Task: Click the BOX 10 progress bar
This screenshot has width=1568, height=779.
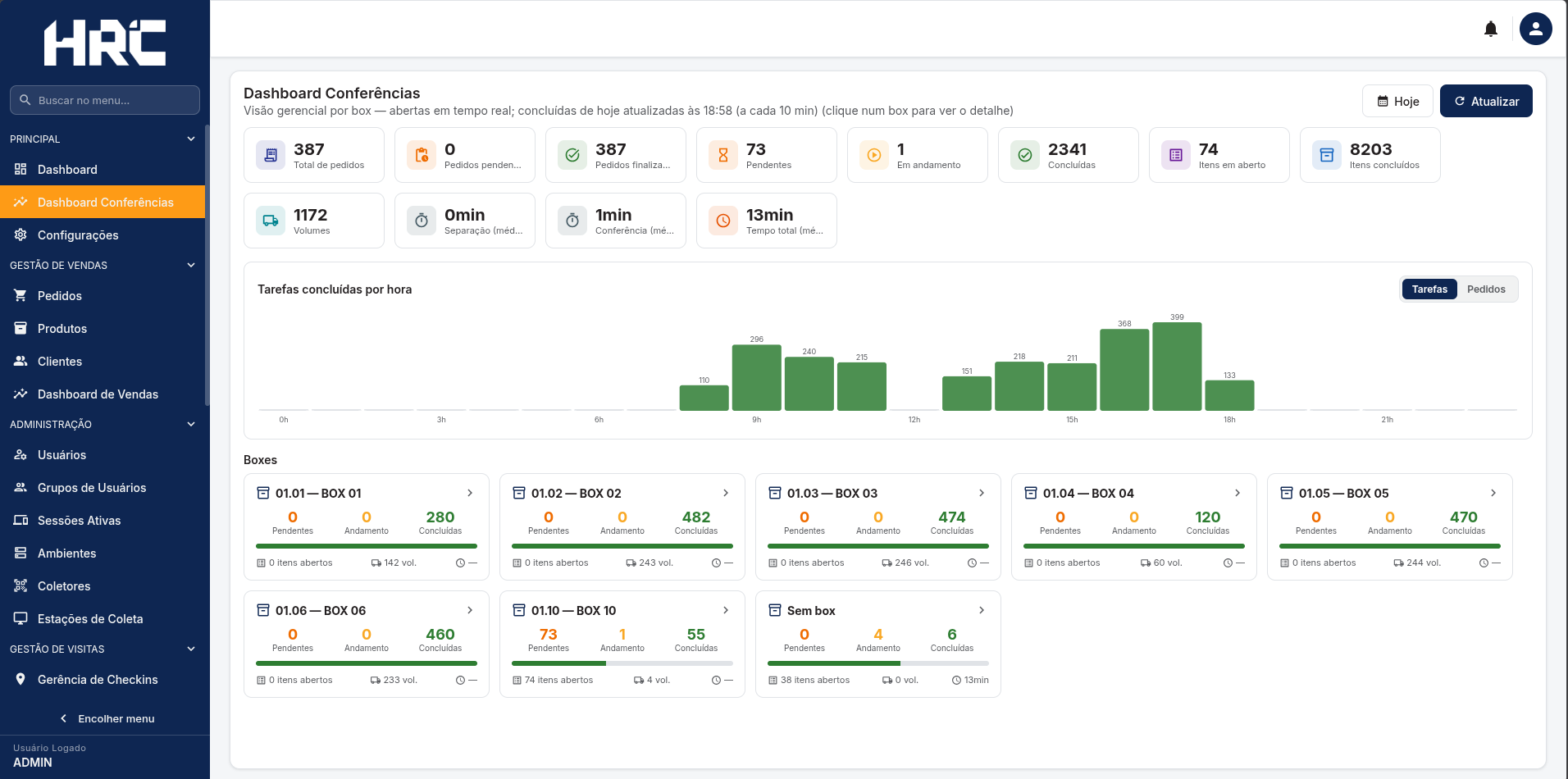Action: click(x=622, y=663)
